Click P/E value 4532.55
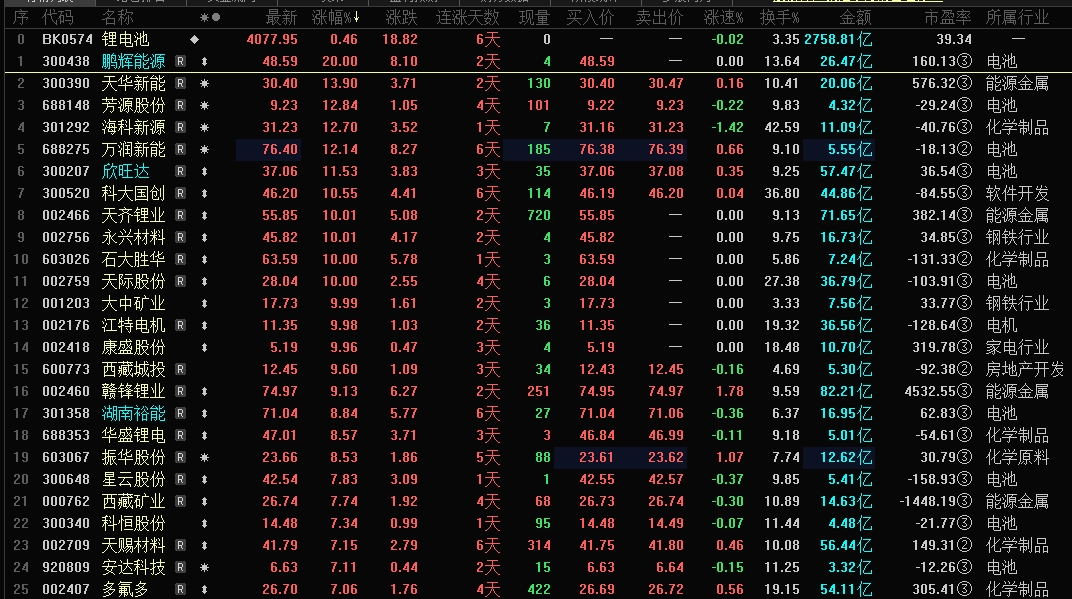 tap(930, 391)
